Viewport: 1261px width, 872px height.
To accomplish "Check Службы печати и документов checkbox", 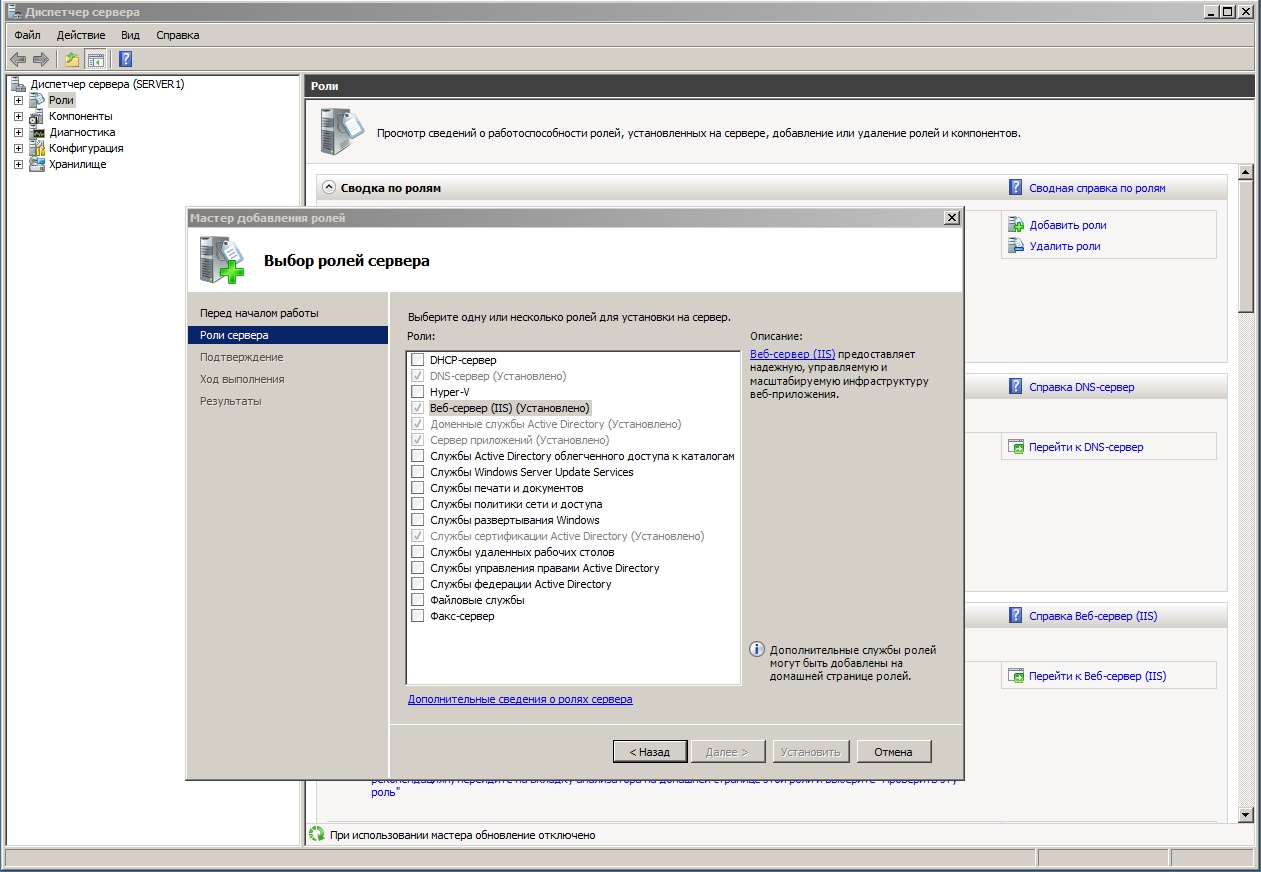I will [x=417, y=488].
